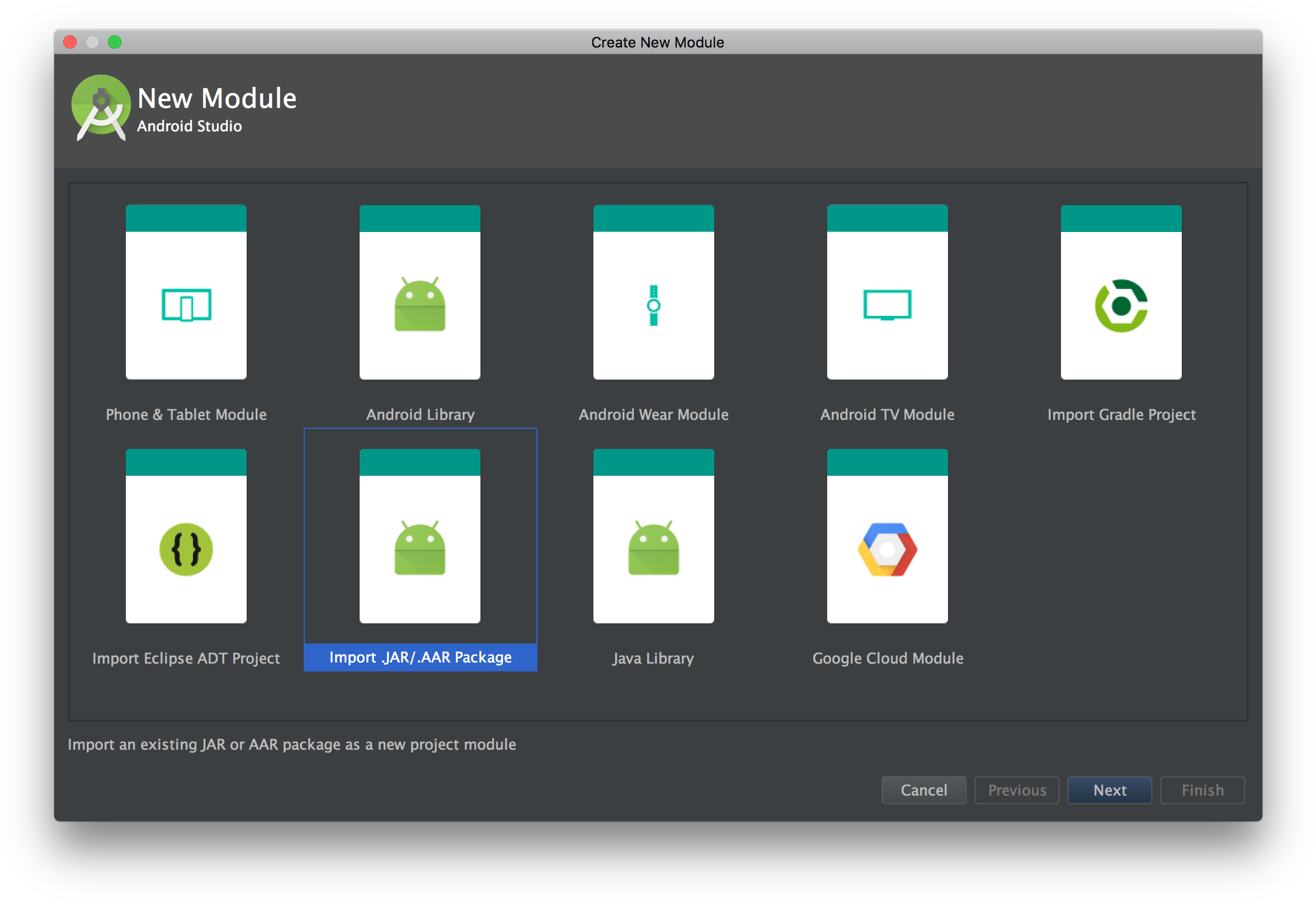Screen dimensions: 1316x904
Task: Choose the Android Library module icon
Action: (420, 305)
